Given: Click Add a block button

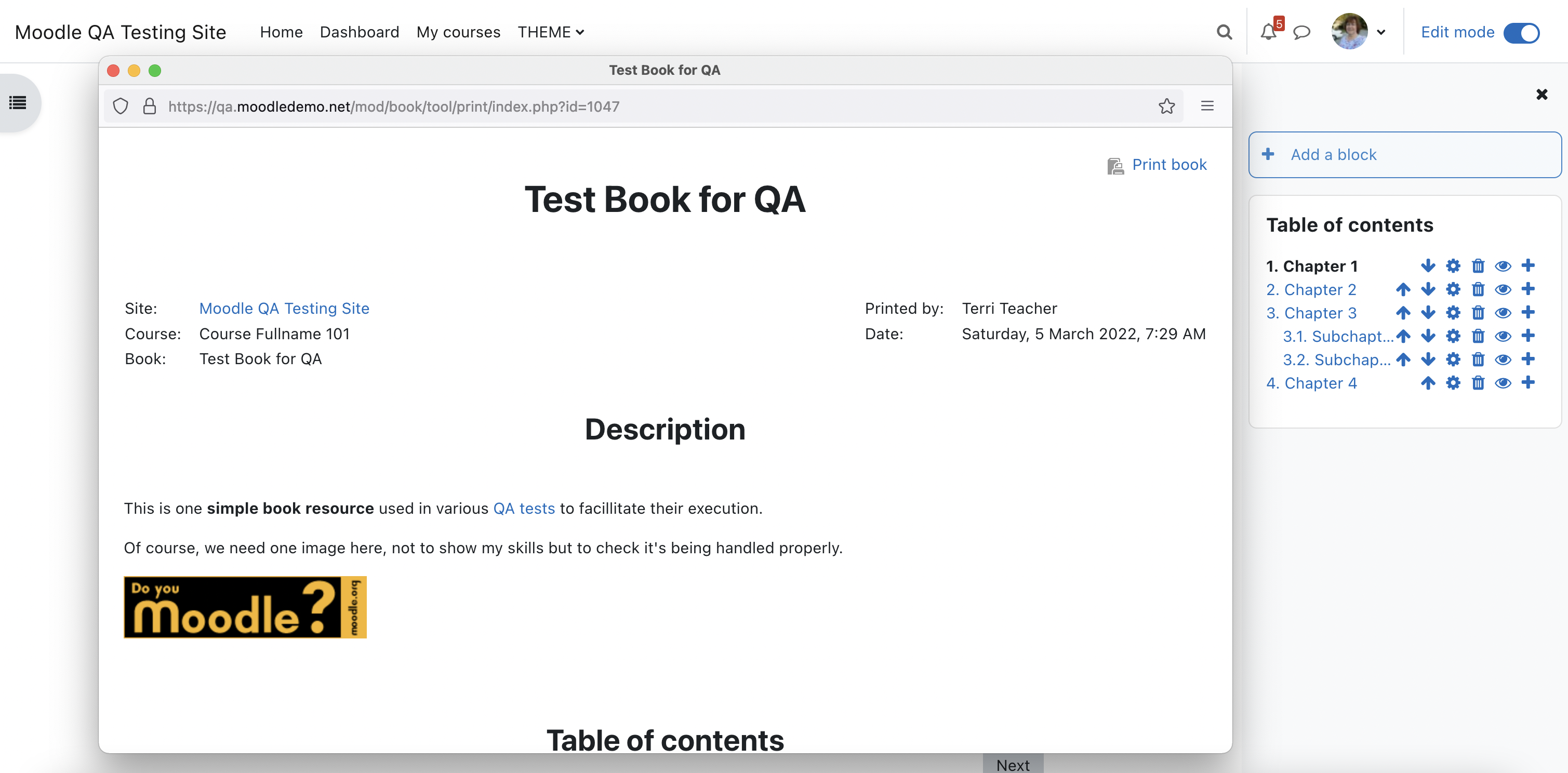Looking at the screenshot, I should (1405, 155).
